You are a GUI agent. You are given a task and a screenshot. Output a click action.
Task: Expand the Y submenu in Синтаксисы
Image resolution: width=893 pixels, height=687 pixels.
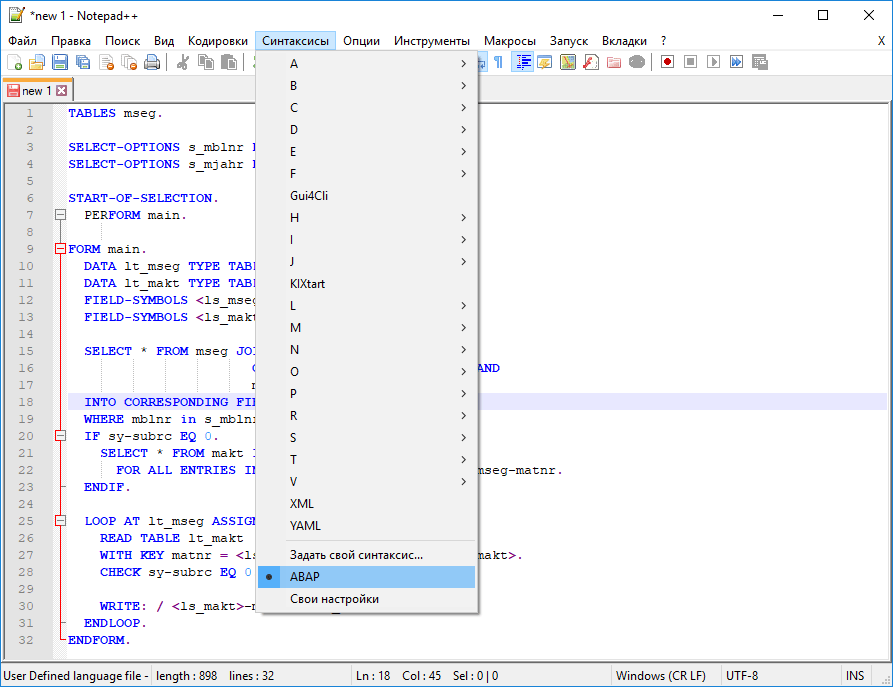pos(305,525)
